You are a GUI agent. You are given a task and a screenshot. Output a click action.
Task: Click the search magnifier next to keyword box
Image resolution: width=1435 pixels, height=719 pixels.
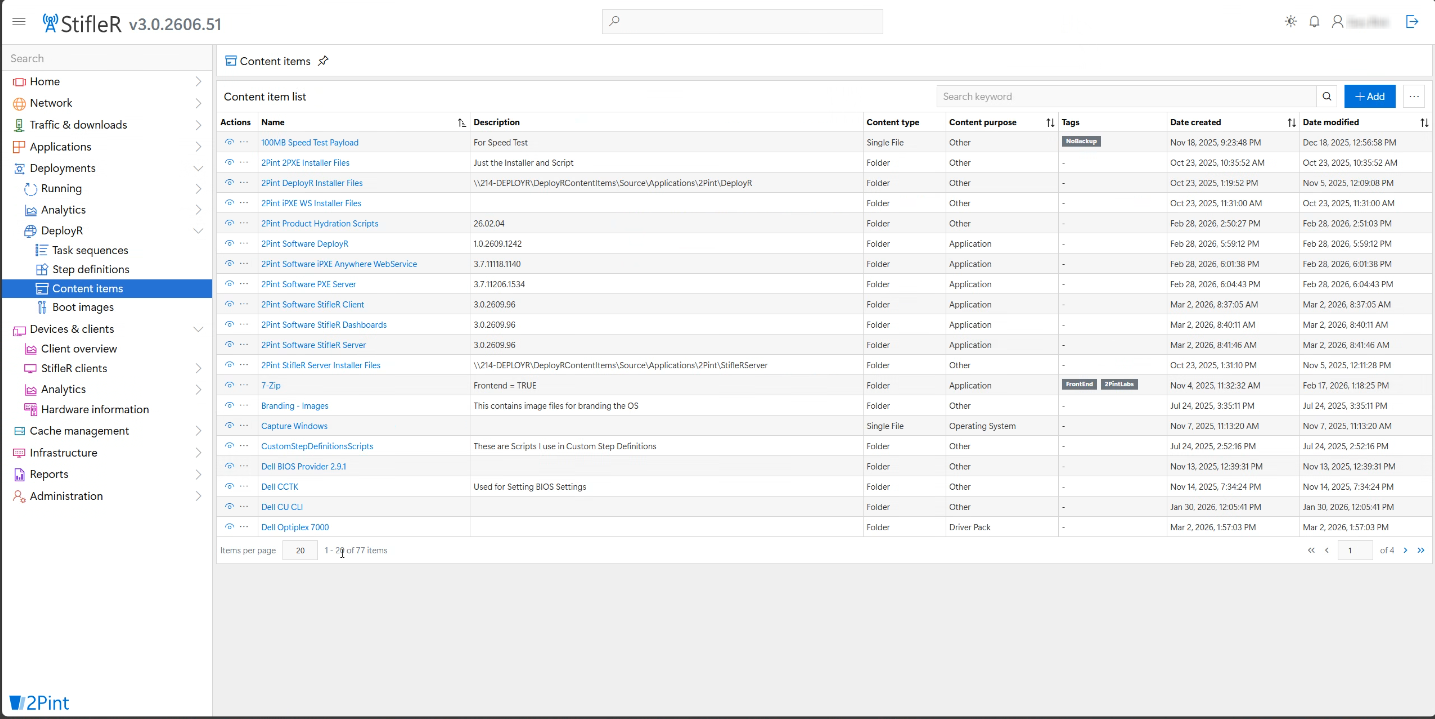1327,97
